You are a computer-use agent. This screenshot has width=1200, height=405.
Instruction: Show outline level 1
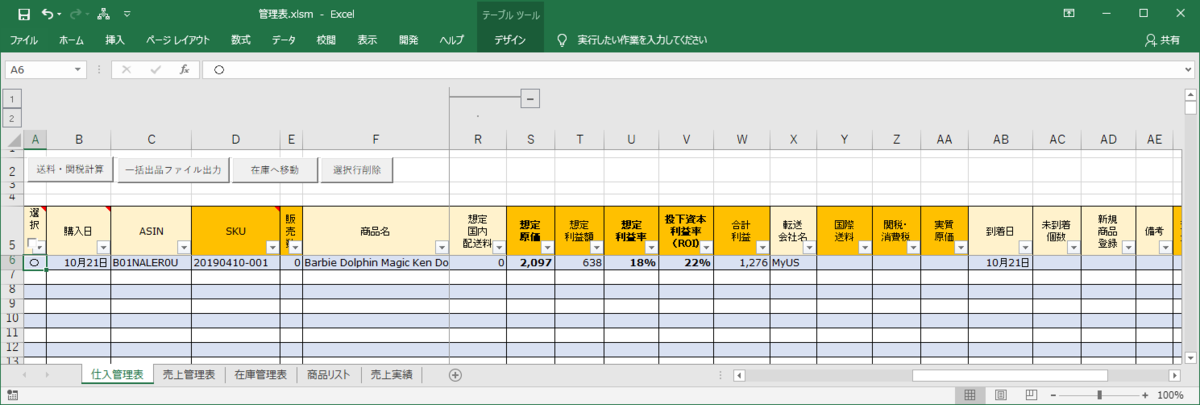pyautogui.click(x=12, y=98)
